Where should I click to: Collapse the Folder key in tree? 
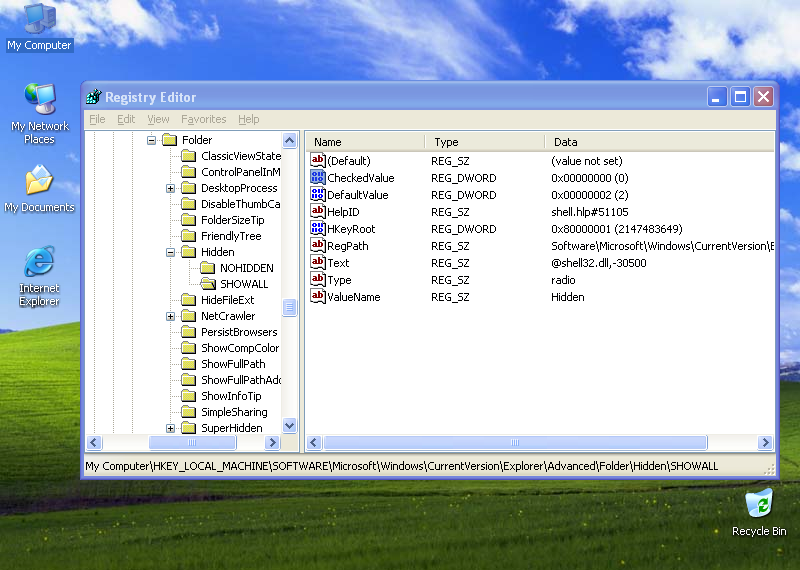tap(152, 140)
